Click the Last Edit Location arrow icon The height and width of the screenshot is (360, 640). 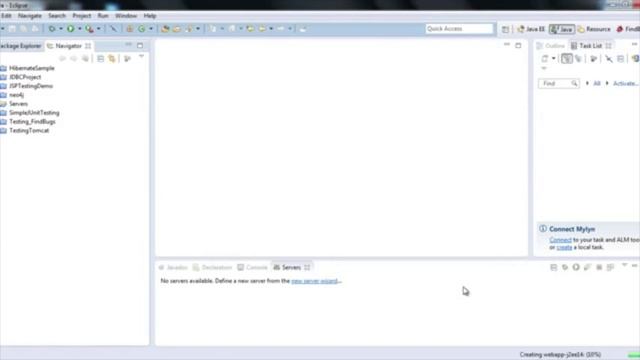(250, 29)
